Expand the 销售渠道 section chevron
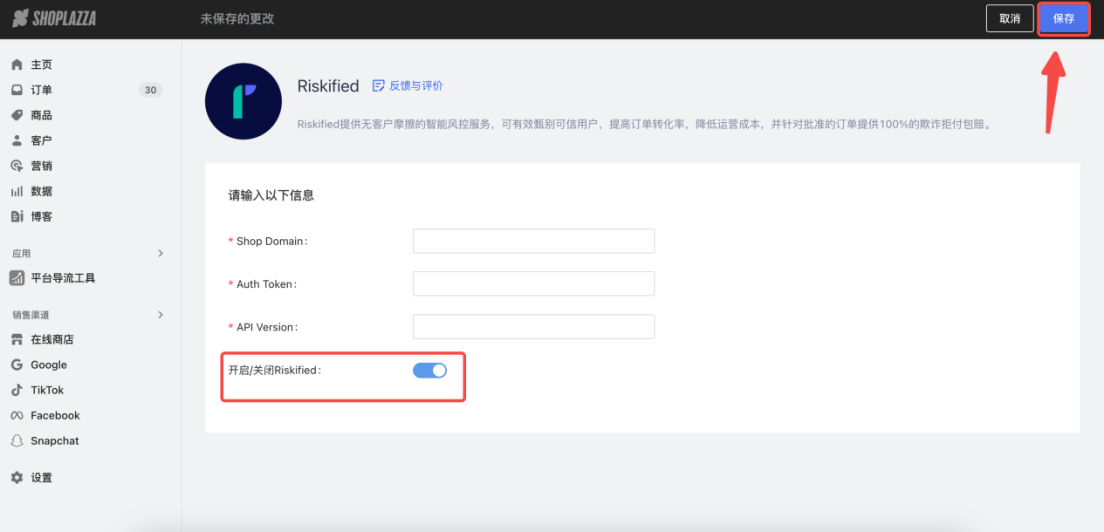Viewport: 1104px width, 532px height. [x=161, y=315]
